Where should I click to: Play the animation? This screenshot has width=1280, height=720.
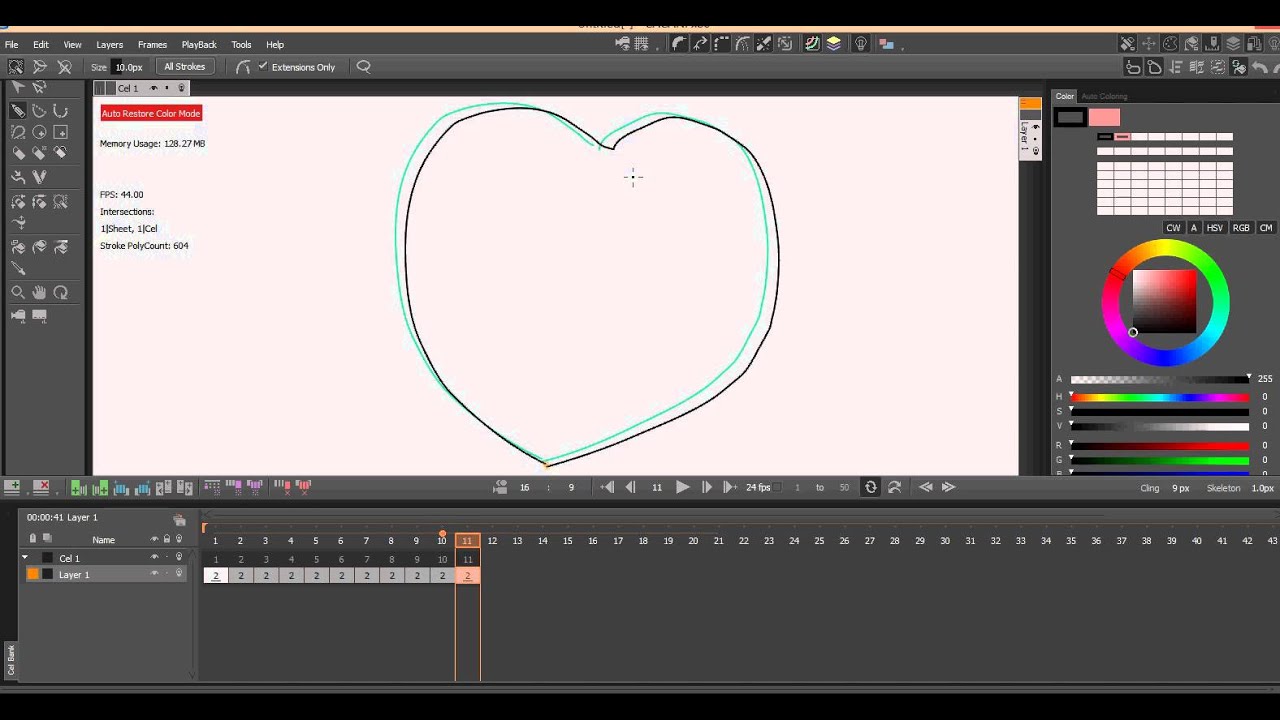[x=682, y=487]
